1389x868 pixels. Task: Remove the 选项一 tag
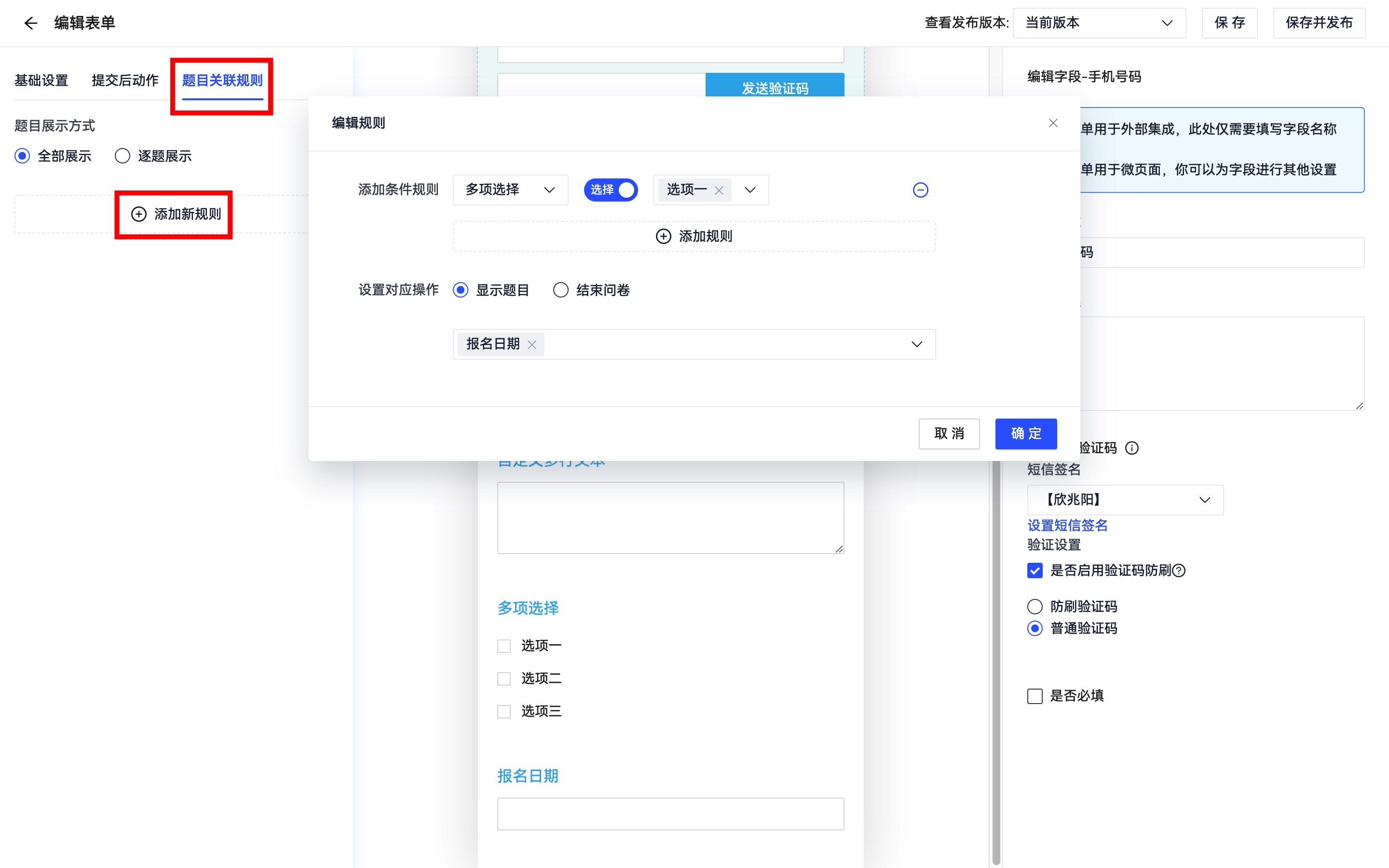tap(719, 190)
